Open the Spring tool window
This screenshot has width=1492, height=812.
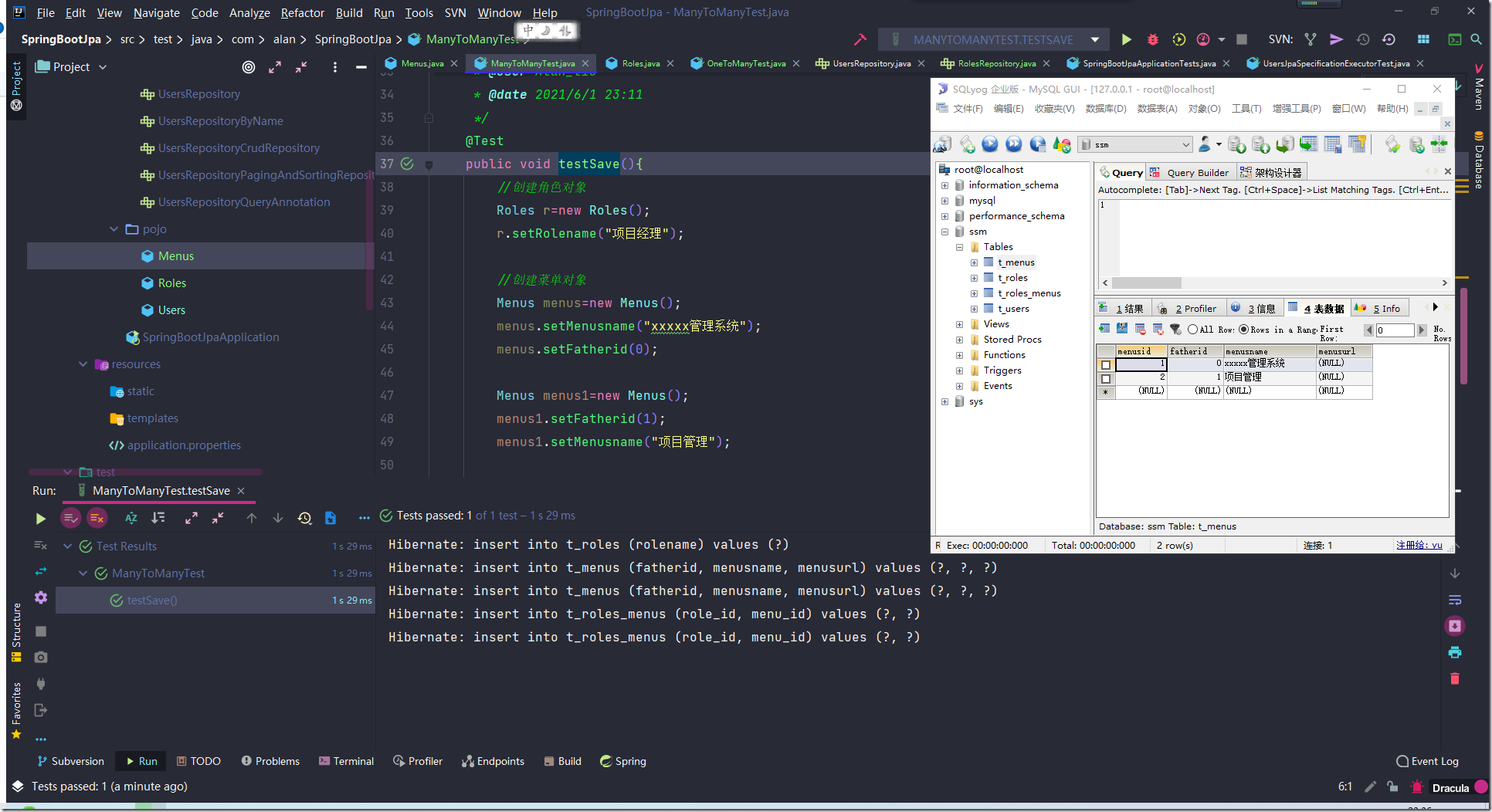(622, 761)
